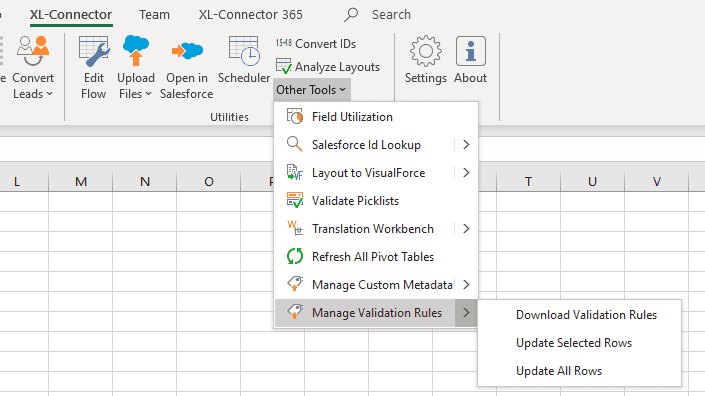Expand Layout to VisualForce submenu arrow
The height and width of the screenshot is (396, 705).
click(466, 173)
